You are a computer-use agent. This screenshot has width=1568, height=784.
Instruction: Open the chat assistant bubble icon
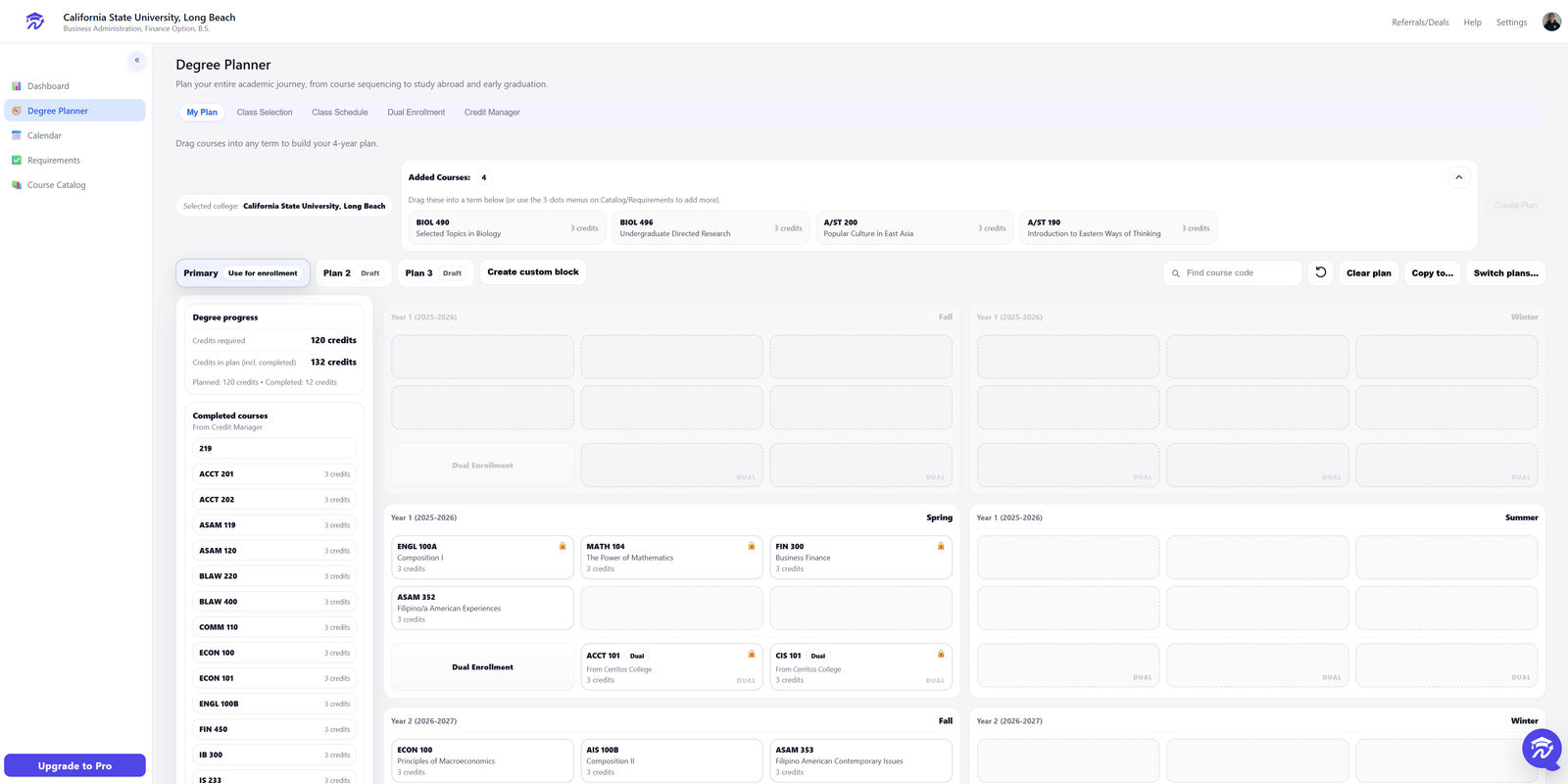1542,750
